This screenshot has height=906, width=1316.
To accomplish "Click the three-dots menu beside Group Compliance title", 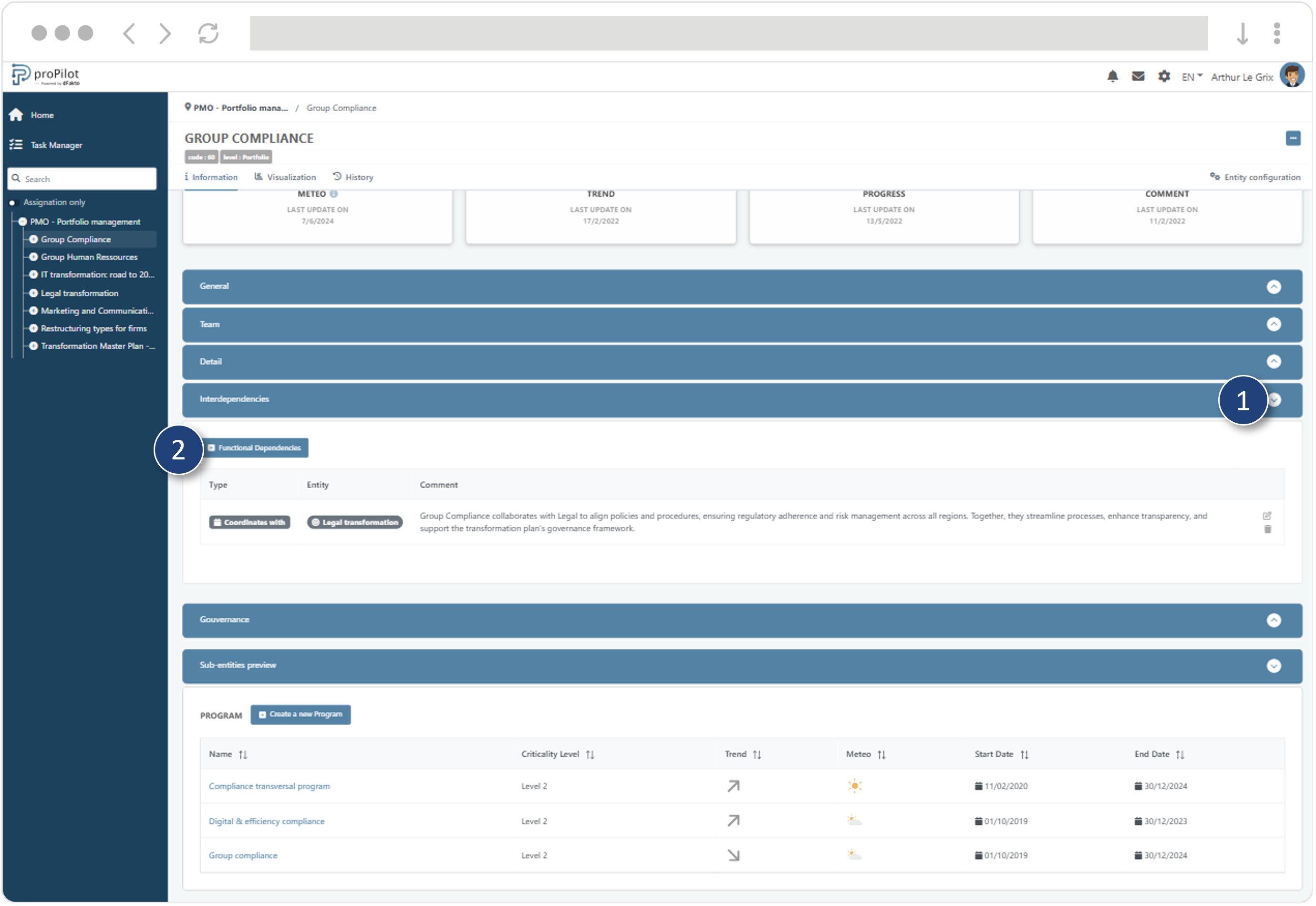I will pos(1293,138).
